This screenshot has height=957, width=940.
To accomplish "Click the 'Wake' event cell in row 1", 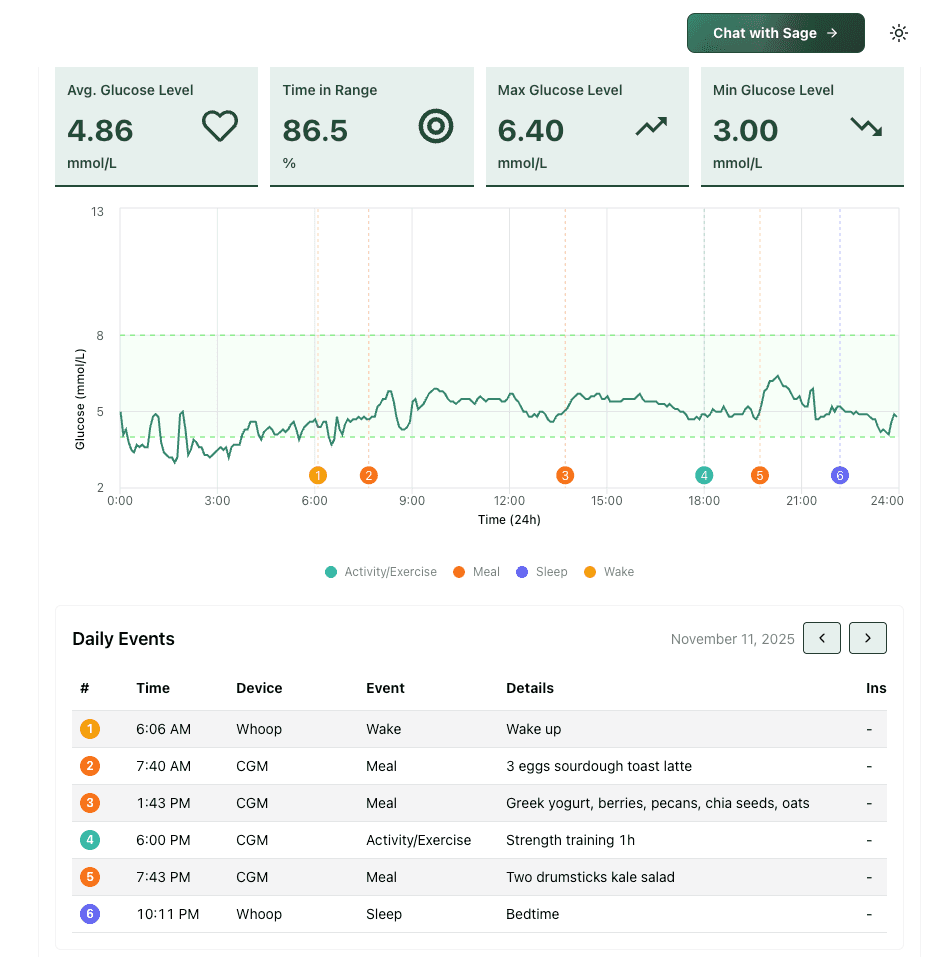I will coord(383,729).
